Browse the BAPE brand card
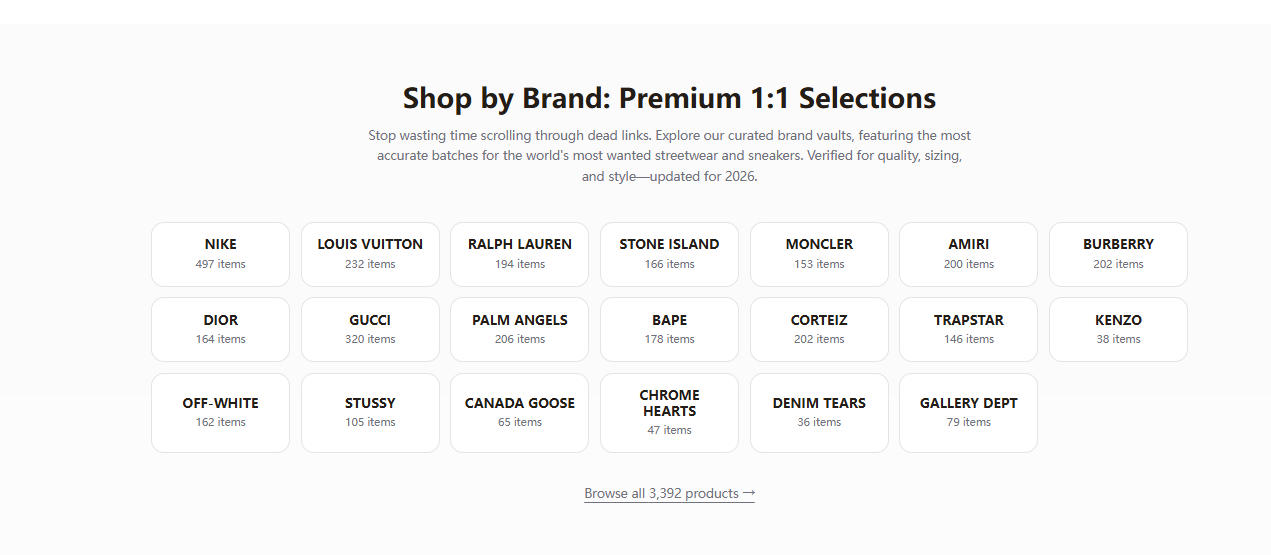 [669, 329]
